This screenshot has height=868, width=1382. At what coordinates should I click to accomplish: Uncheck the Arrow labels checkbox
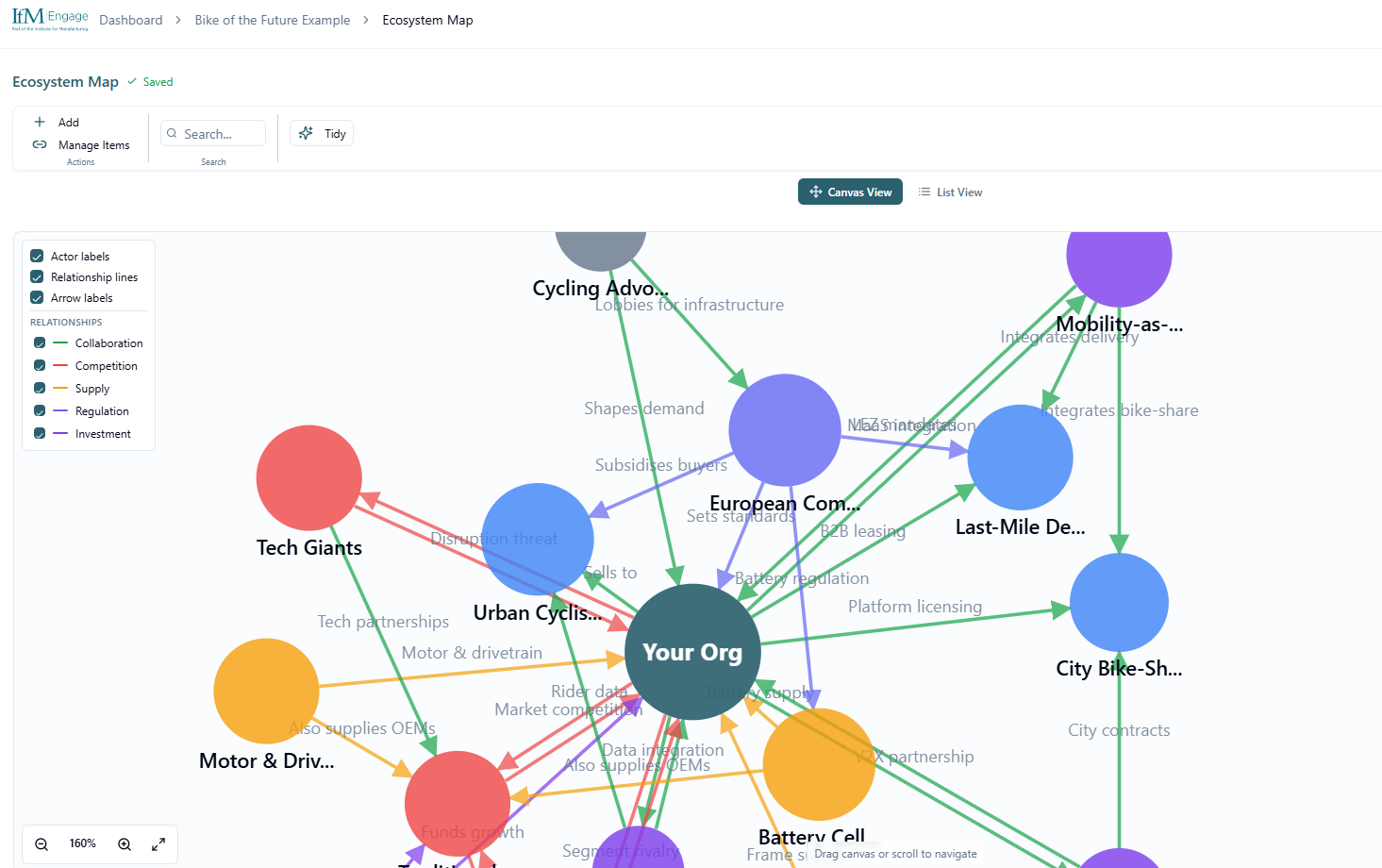(36, 297)
